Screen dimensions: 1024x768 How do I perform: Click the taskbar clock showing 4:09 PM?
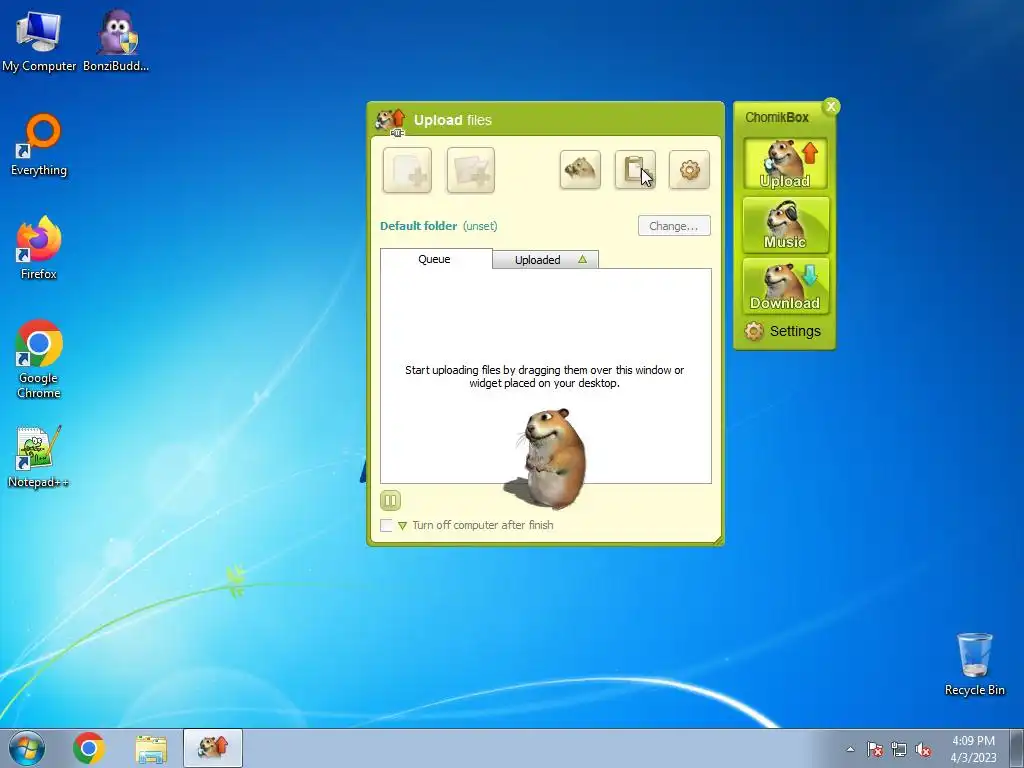pos(973,749)
